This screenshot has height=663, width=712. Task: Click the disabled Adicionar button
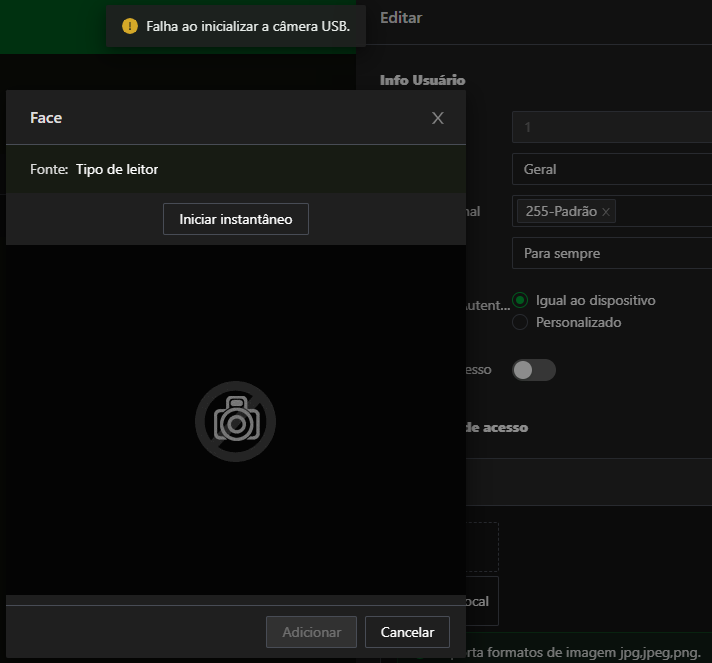[x=312, y=632]
